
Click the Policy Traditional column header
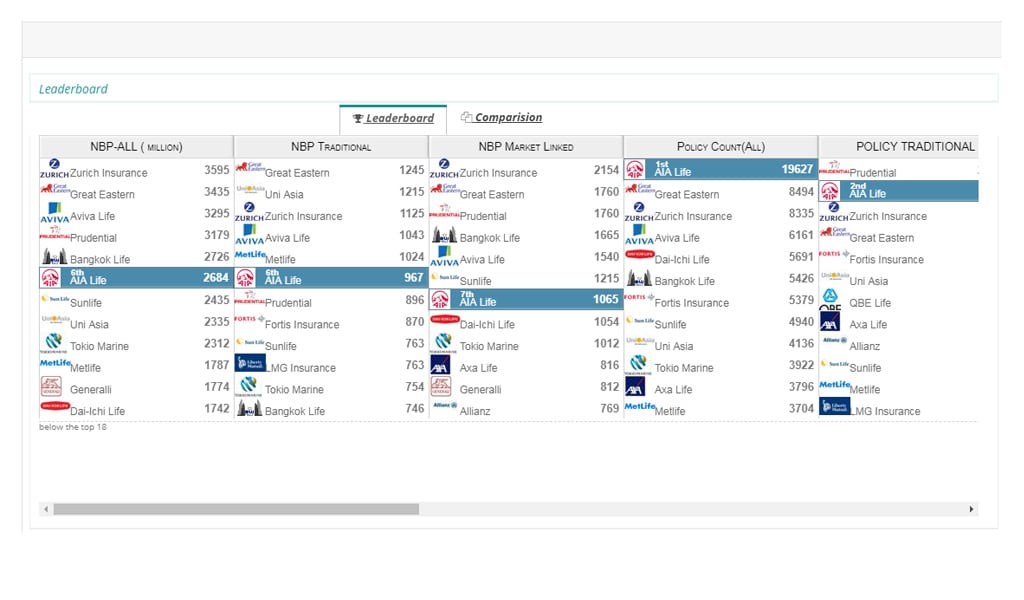click(x=899, y=146)
